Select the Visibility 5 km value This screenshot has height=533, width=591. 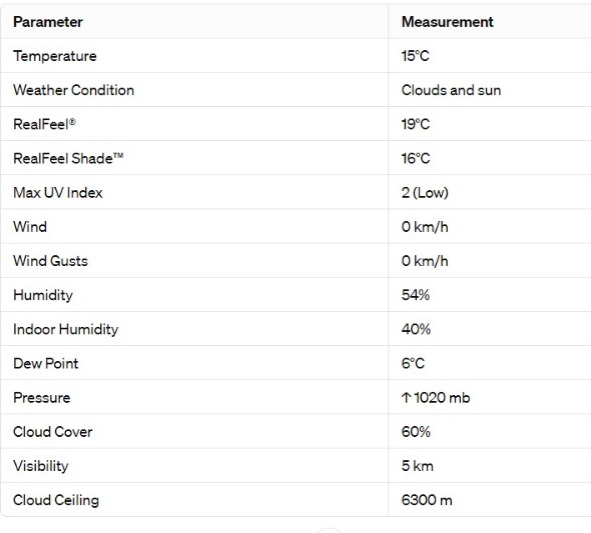[x=418, y=466]
